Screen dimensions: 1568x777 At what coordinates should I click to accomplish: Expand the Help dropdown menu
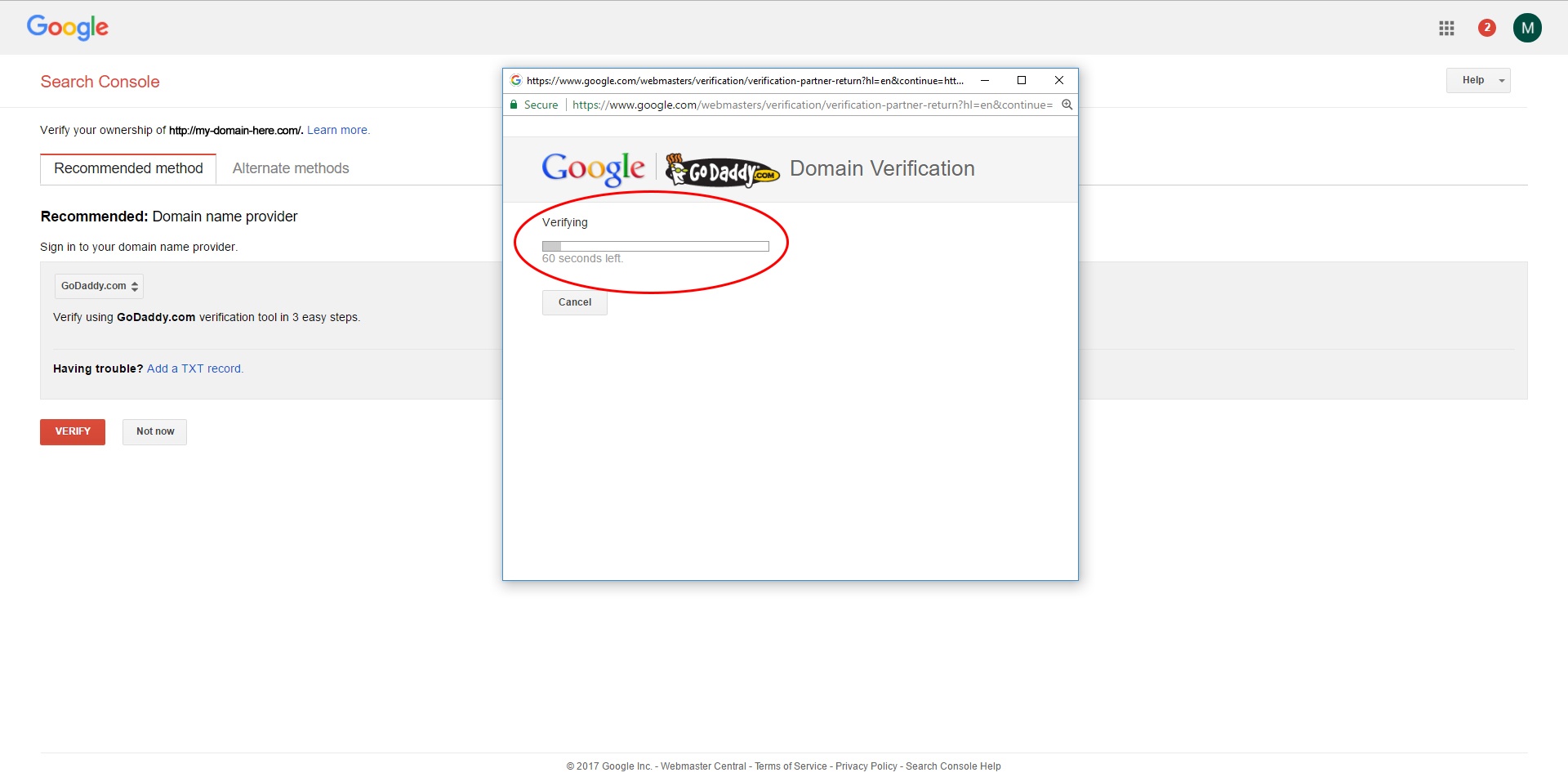1478,80
